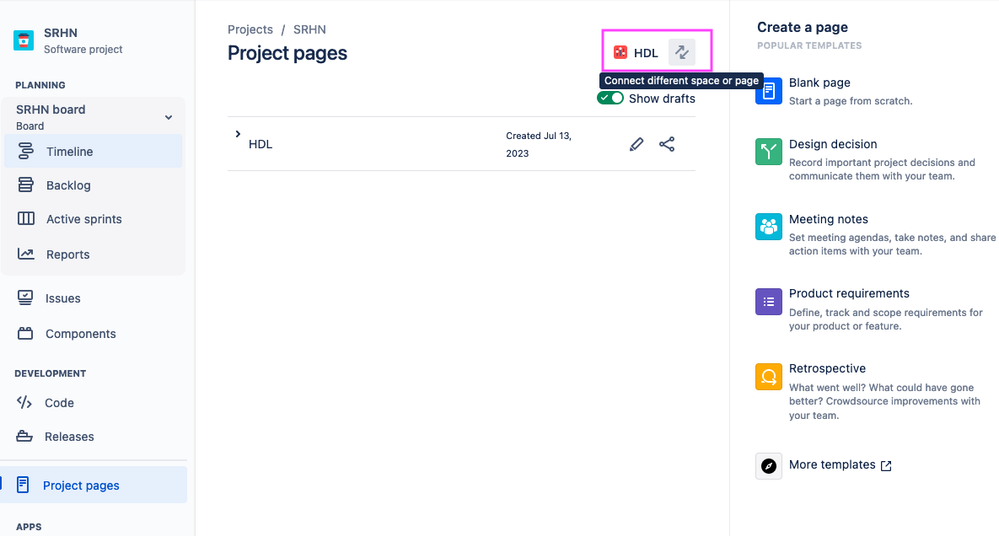Open the Timeline view

pos(93,152)
